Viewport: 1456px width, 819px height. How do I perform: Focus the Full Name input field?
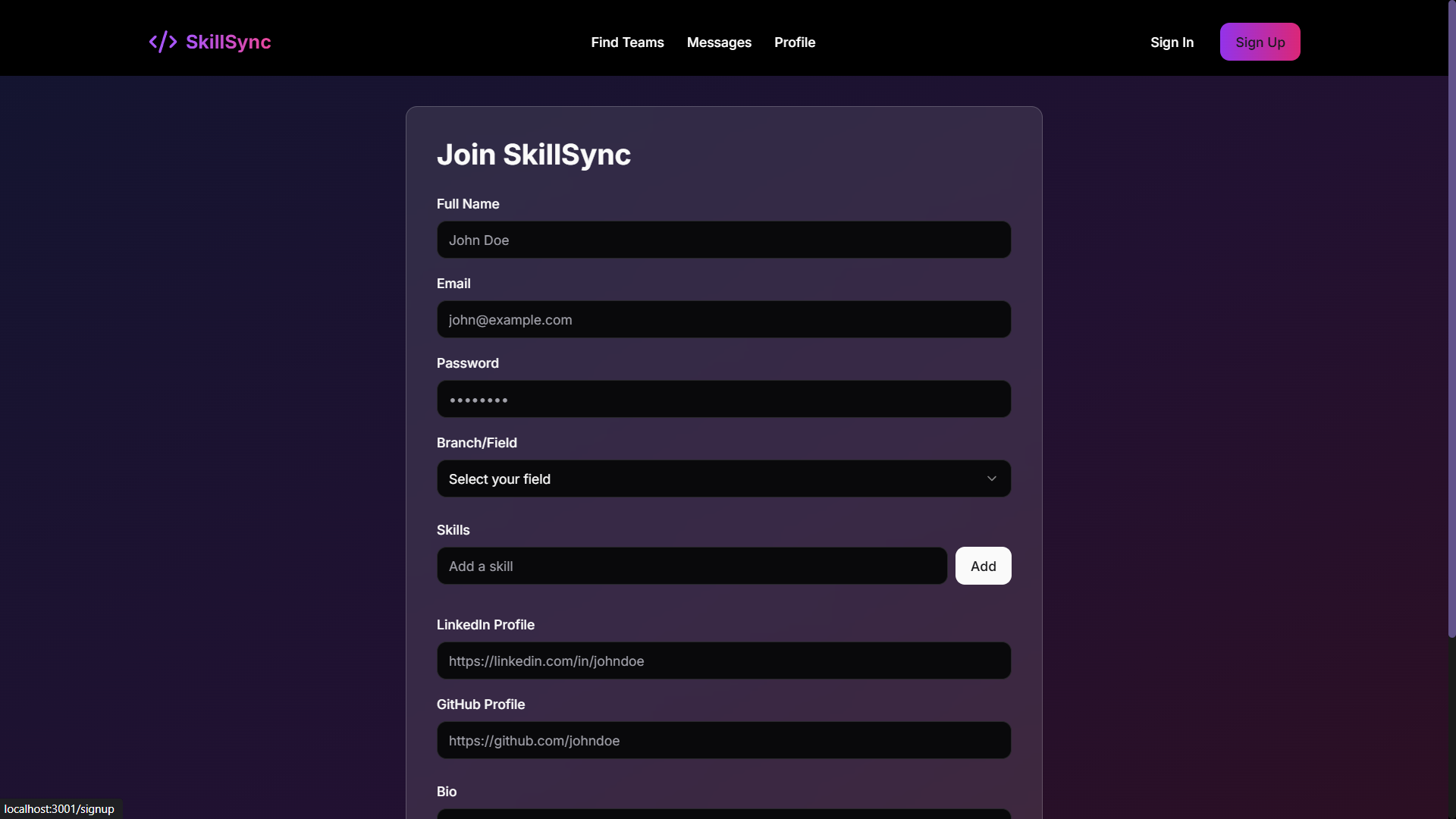[723, 240]
